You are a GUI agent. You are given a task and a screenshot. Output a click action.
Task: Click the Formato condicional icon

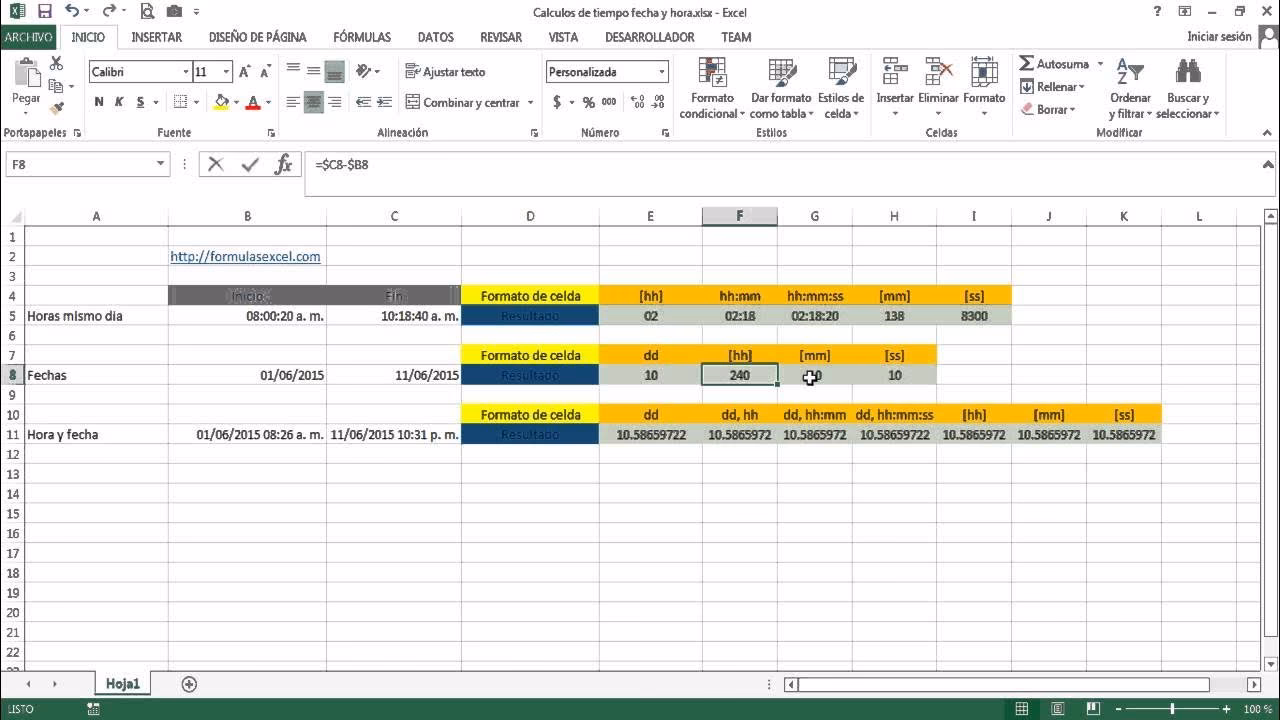(x=712, y=74)
